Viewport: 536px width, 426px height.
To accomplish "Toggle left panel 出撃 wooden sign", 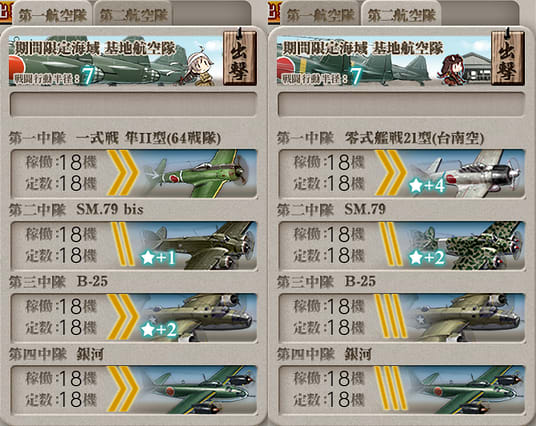I will pos(240,57).
